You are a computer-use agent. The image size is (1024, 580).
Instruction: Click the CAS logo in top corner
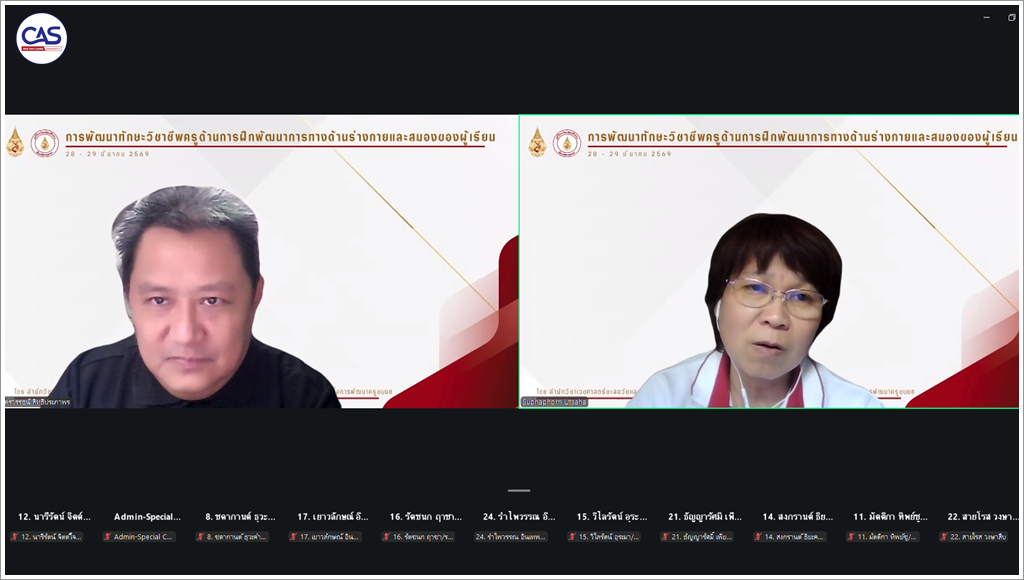(x=42, y=39)
